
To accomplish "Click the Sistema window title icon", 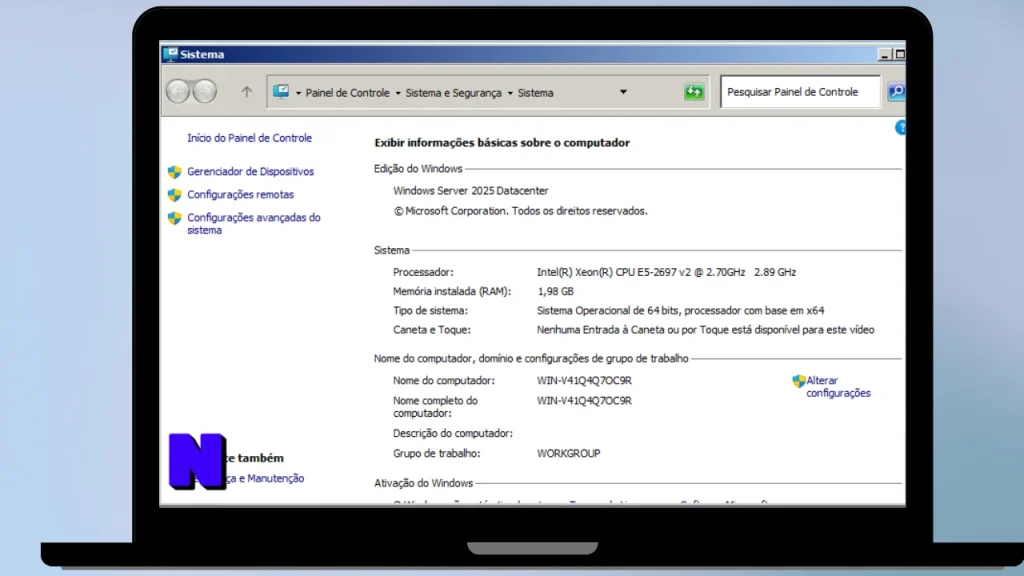I will tap(171, 54).
